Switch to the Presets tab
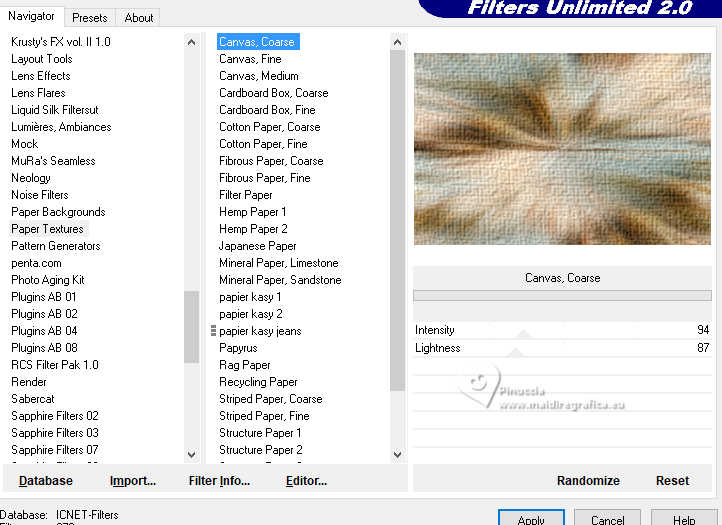The width and height of the screenshot is (722, 525). pos(89,18)
